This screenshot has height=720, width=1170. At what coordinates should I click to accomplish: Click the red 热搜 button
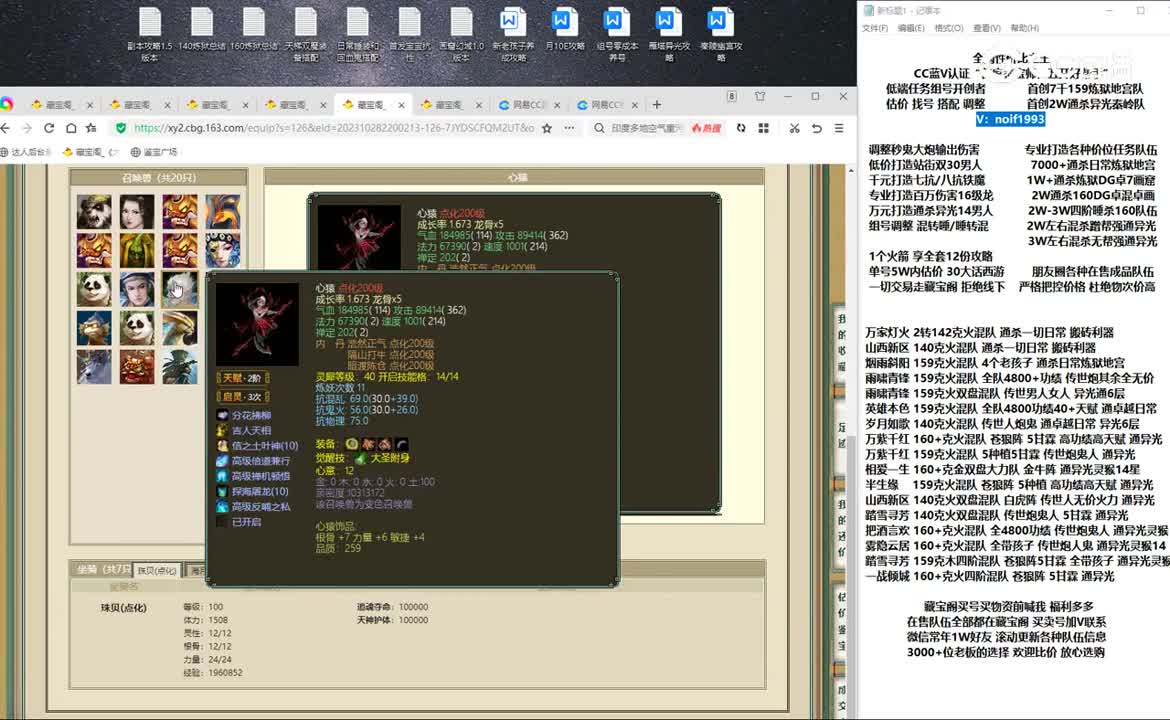click(x=707, y=128)
